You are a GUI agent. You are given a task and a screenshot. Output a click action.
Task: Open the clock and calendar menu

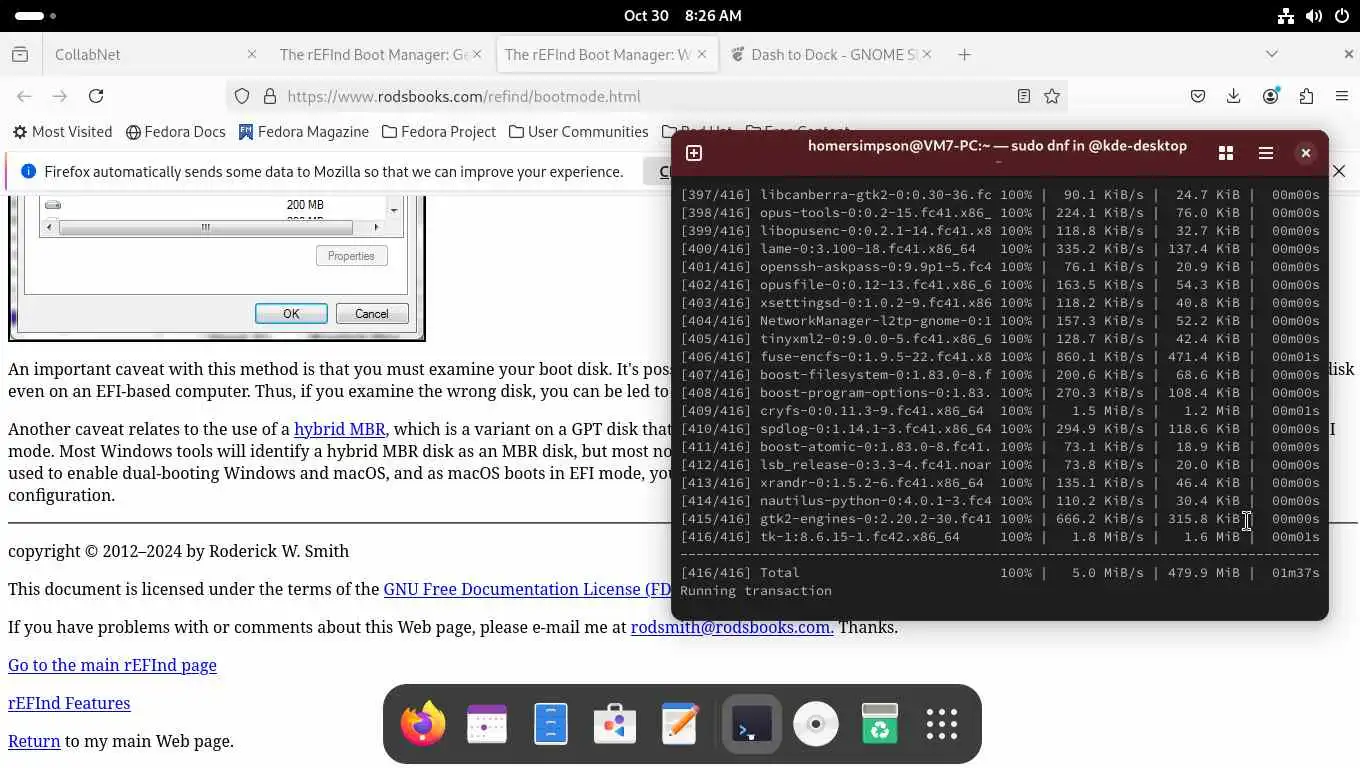coord(682,15)
